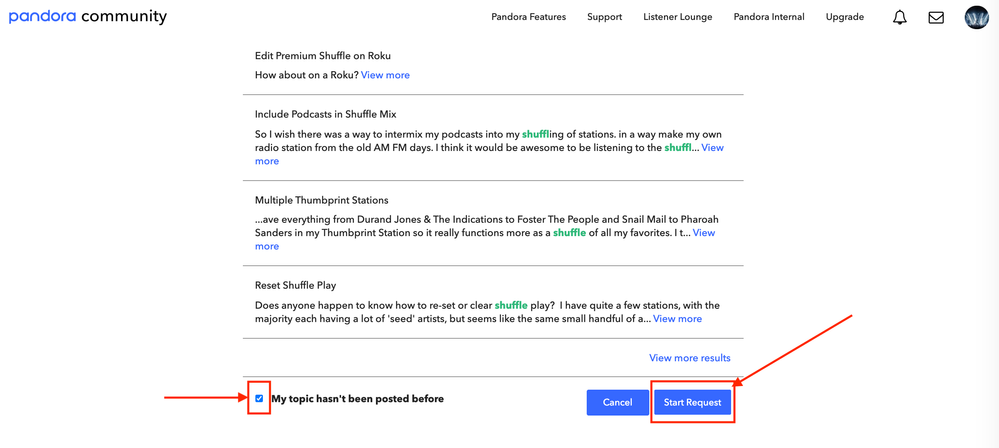
Task: Open the Support menu
Action: 604,17
